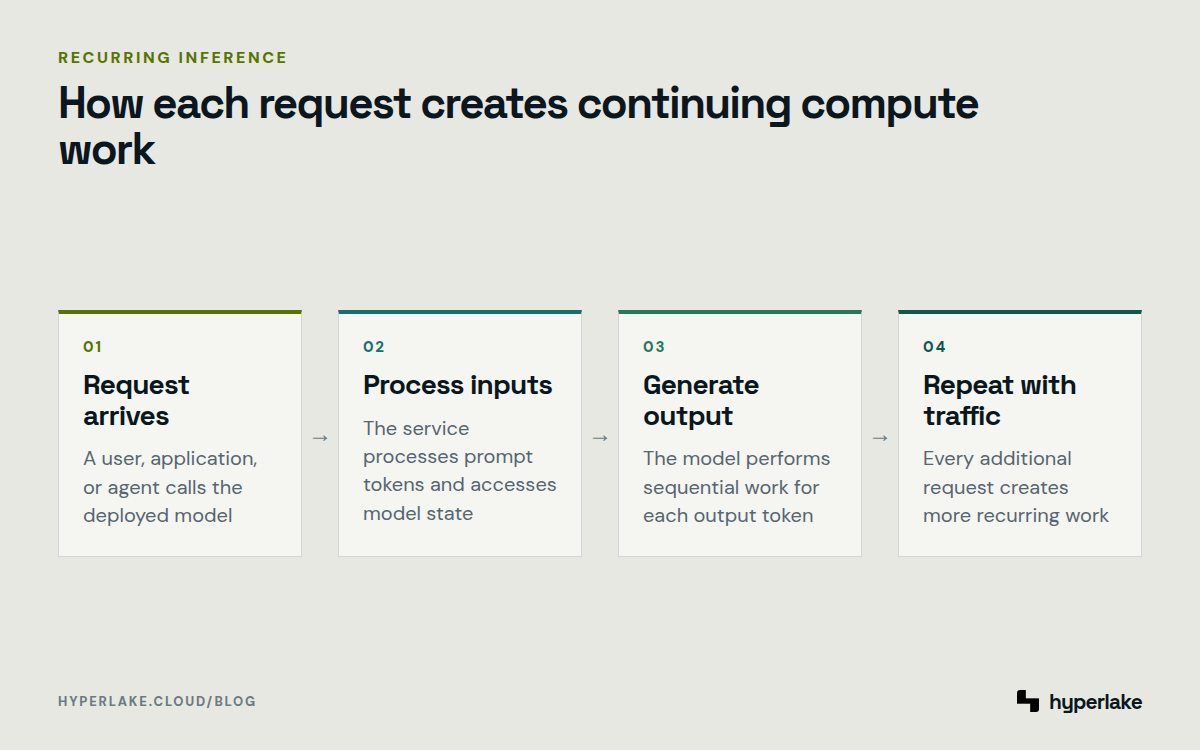Image resolution: width=1200 pixels, height=750 pixels.
Task: Click the hyperlake logo icon
Action: (1028, 701)
